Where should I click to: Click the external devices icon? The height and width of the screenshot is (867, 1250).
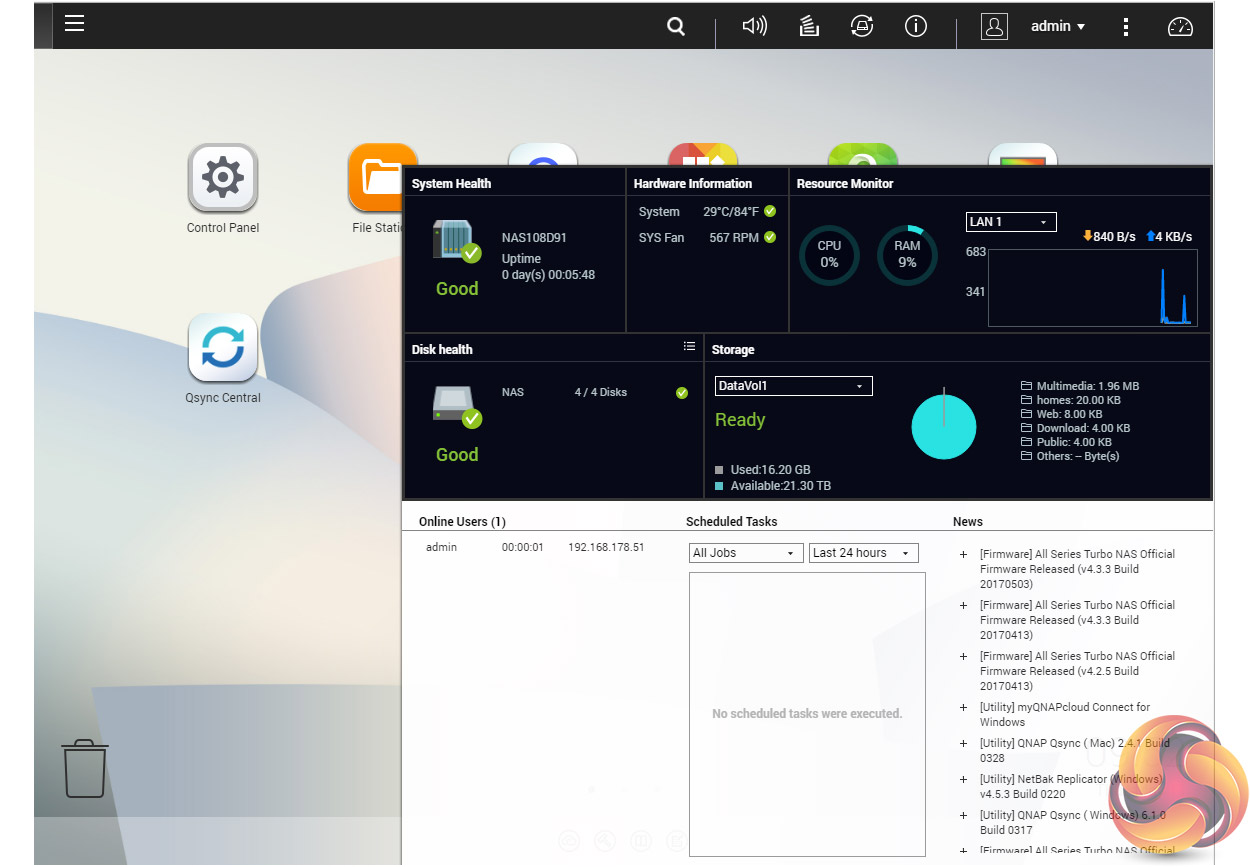pyautogui.click(x=861, y=27)
